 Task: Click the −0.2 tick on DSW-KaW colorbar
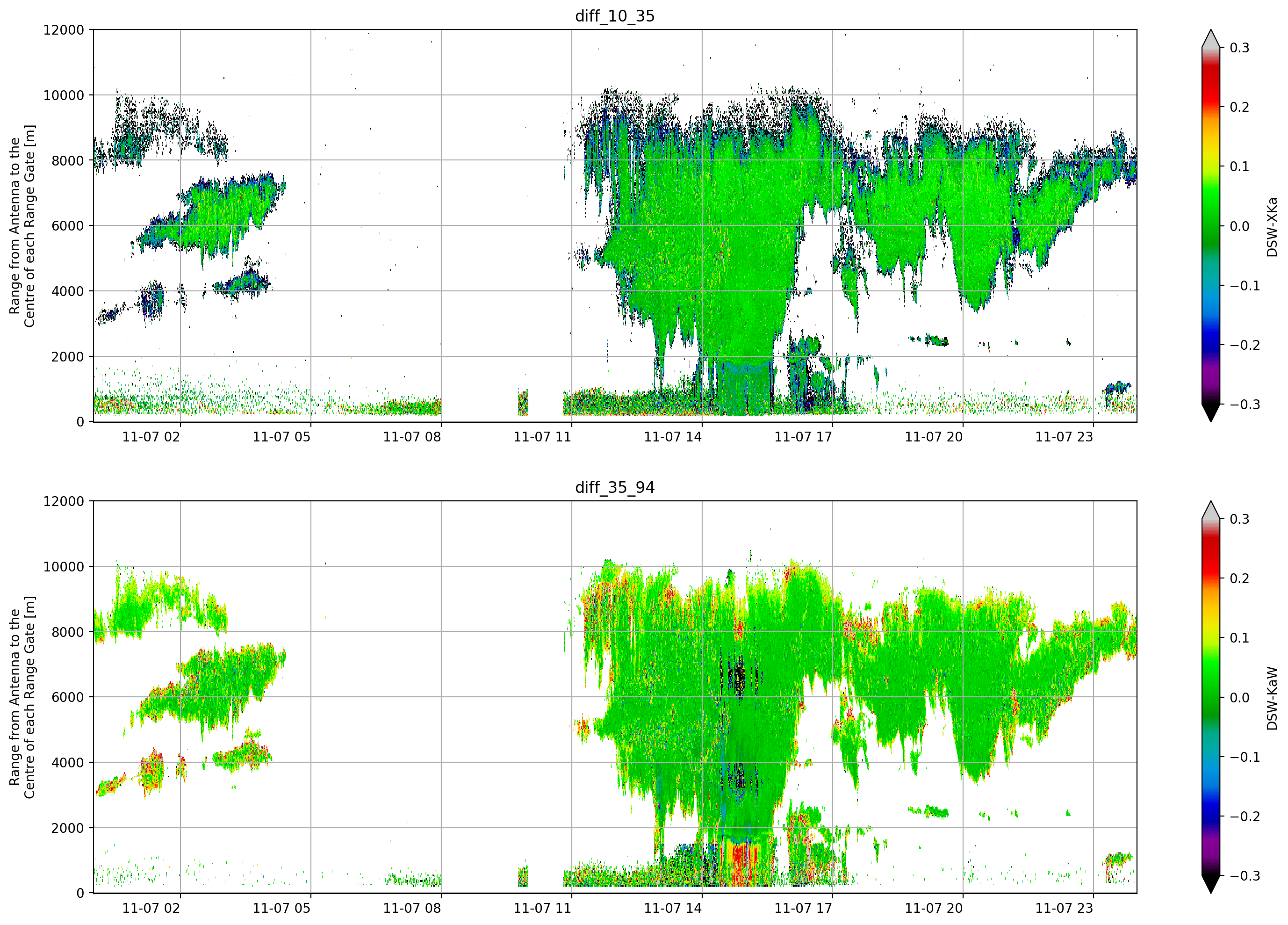[x=1245, y=817]
